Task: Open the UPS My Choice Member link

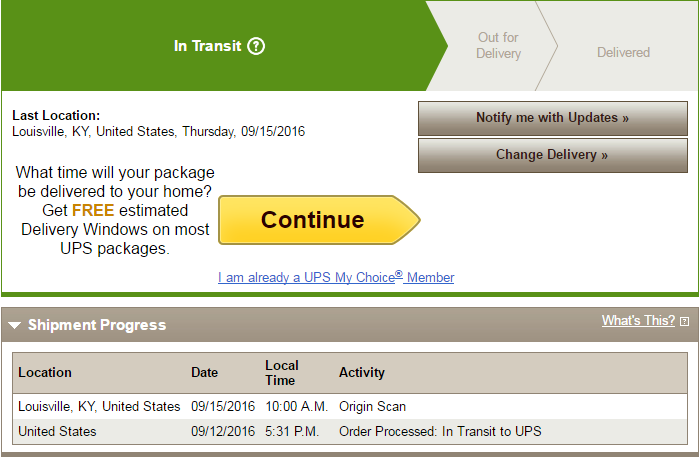Action: [336, 277]
